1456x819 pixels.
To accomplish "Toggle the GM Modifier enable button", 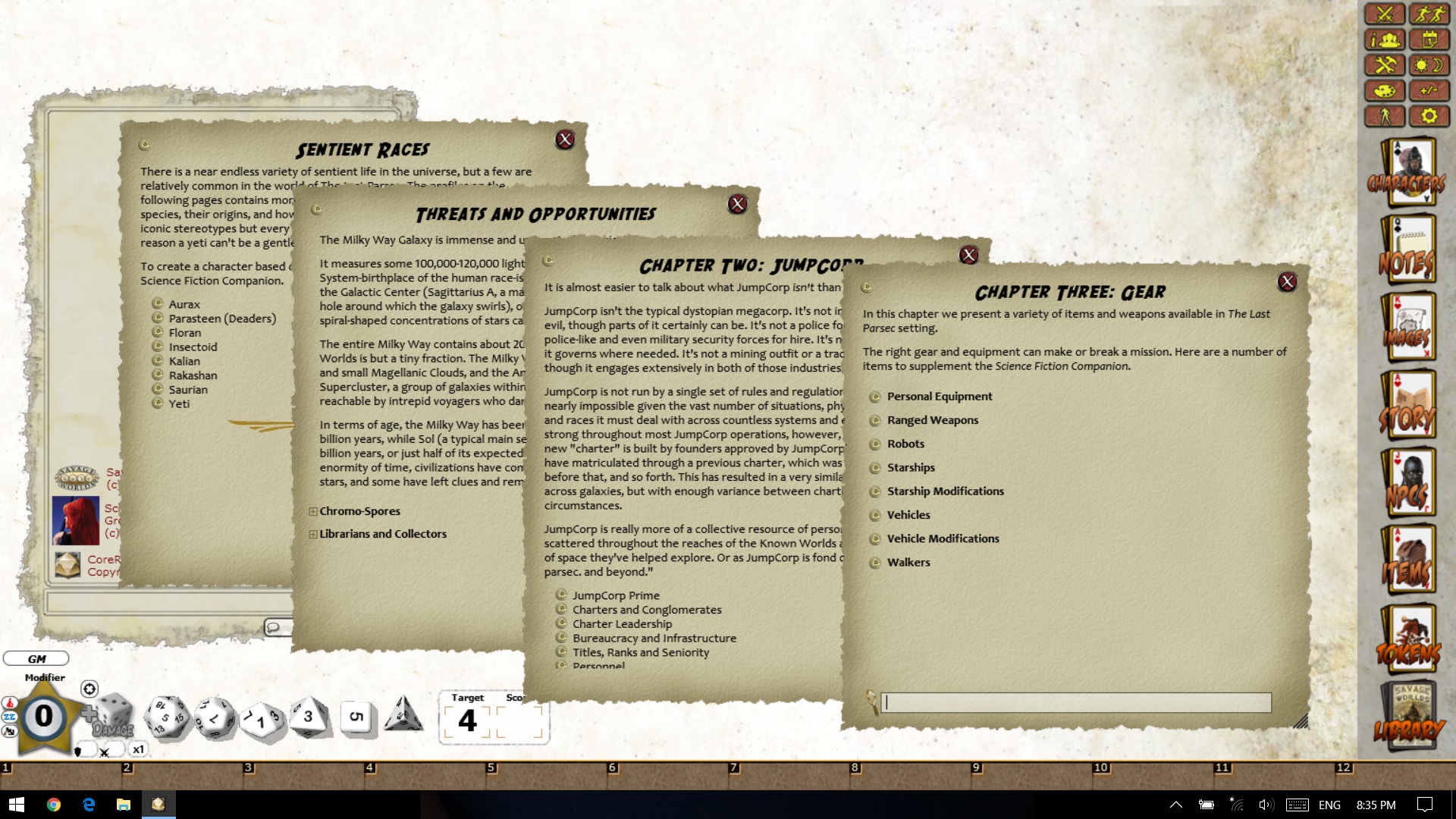I will coord(89,689).
